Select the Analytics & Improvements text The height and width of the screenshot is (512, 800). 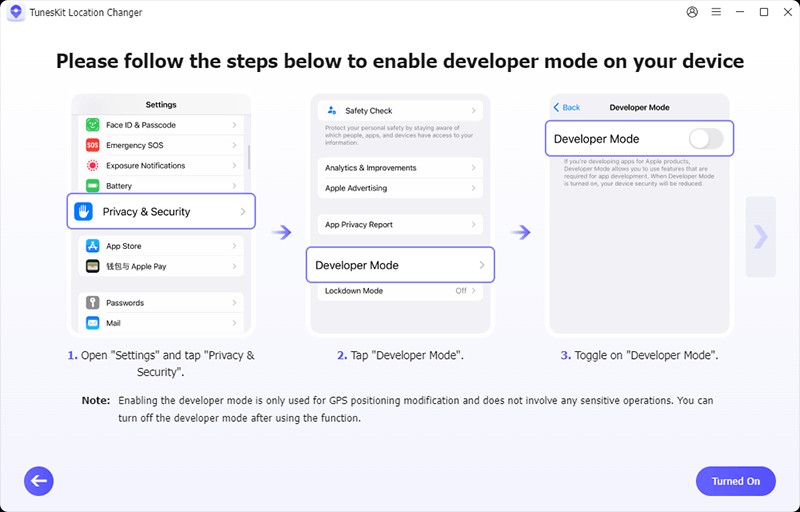(x=370, y=168)
